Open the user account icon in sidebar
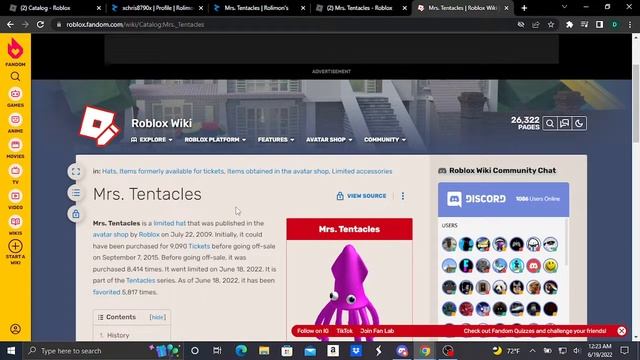Image resolution: width=640 pixels, height=360 pixels. pos(15,329)
